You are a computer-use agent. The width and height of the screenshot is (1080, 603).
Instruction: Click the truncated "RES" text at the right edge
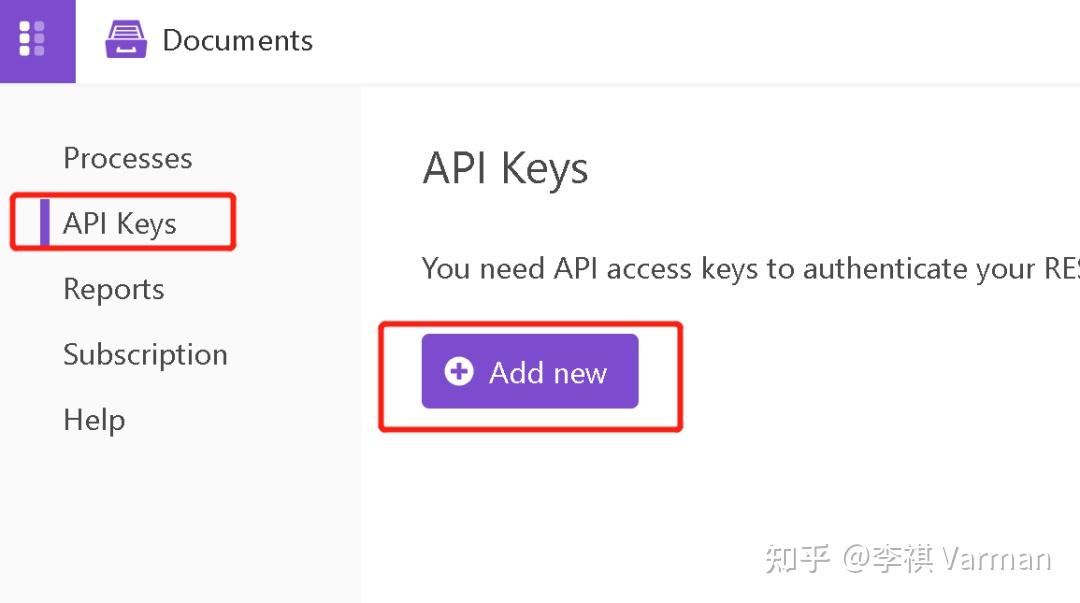tap(1061, 268)
